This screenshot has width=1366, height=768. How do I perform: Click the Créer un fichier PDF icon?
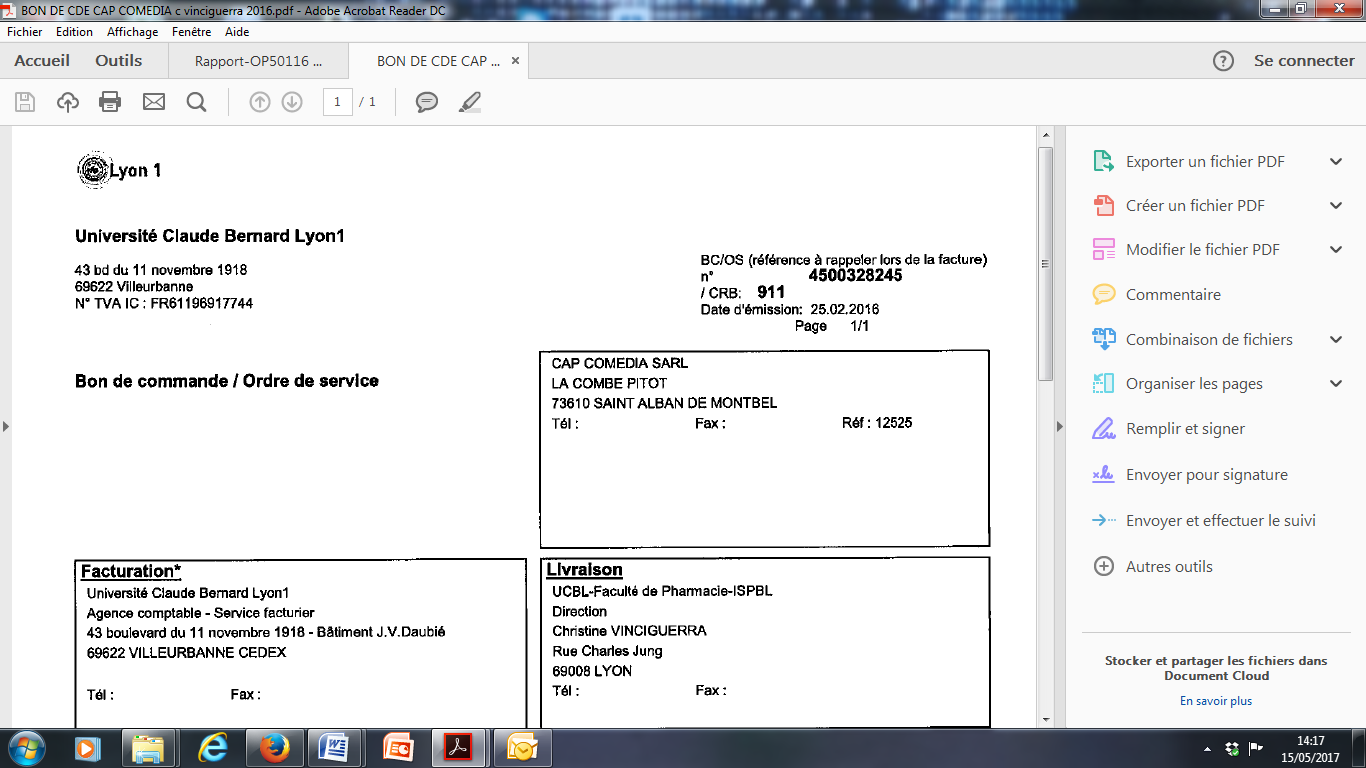click(1103, 205)
